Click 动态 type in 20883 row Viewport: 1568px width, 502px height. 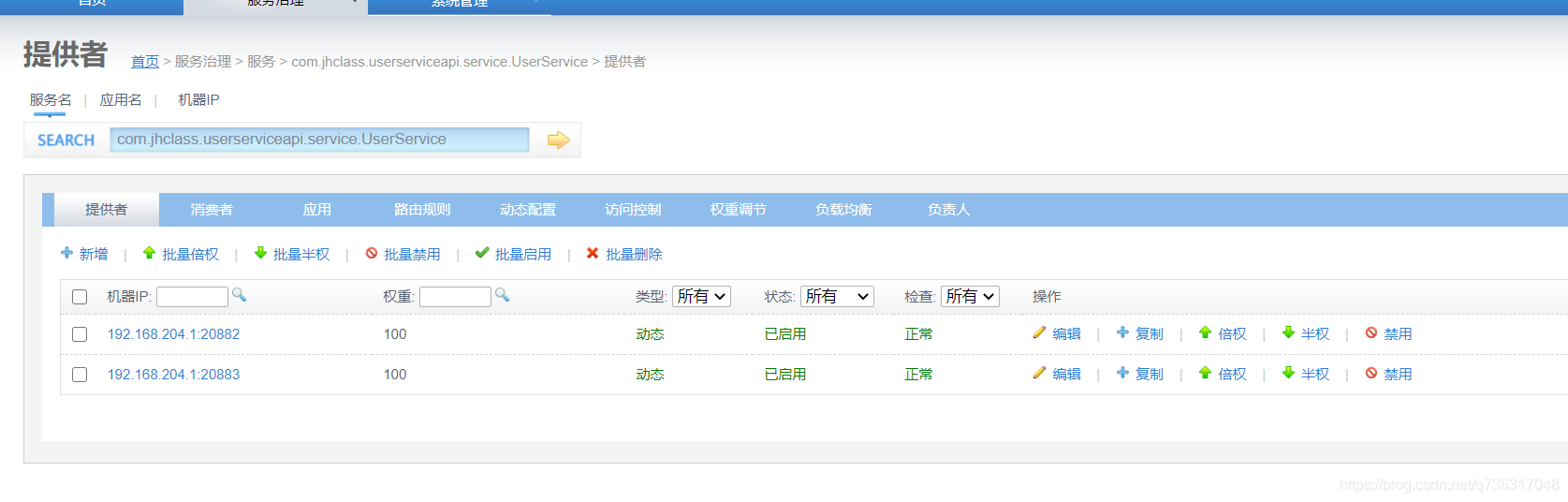(650, 375)
